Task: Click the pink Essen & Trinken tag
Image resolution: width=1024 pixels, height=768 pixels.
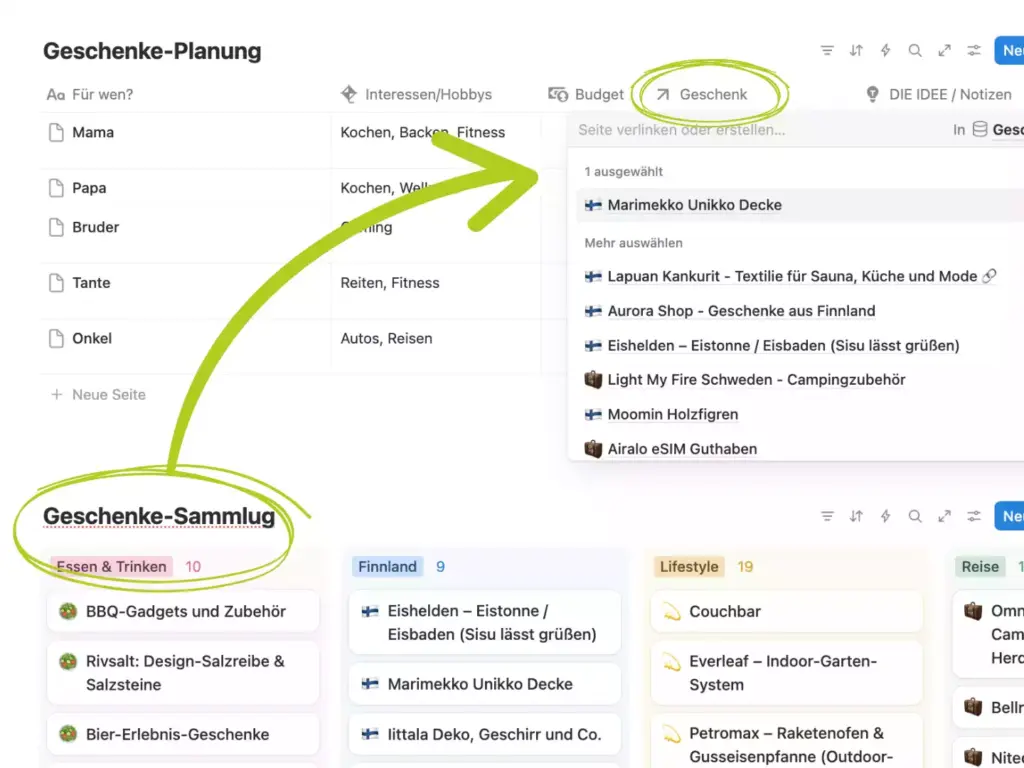Action: point(110,566)
